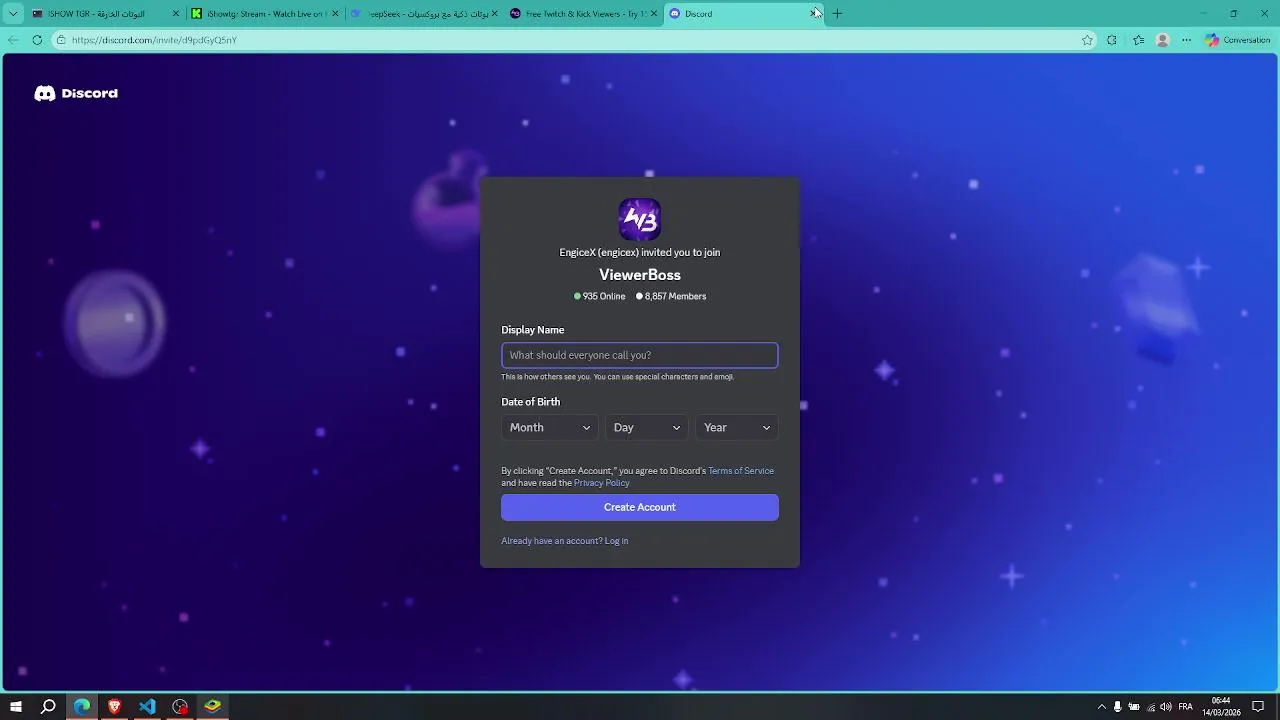This screenshot has height=720, width=1280.
Task: Open the Windows Start menu
Action: pyautogui.click(x=16, y=707)
